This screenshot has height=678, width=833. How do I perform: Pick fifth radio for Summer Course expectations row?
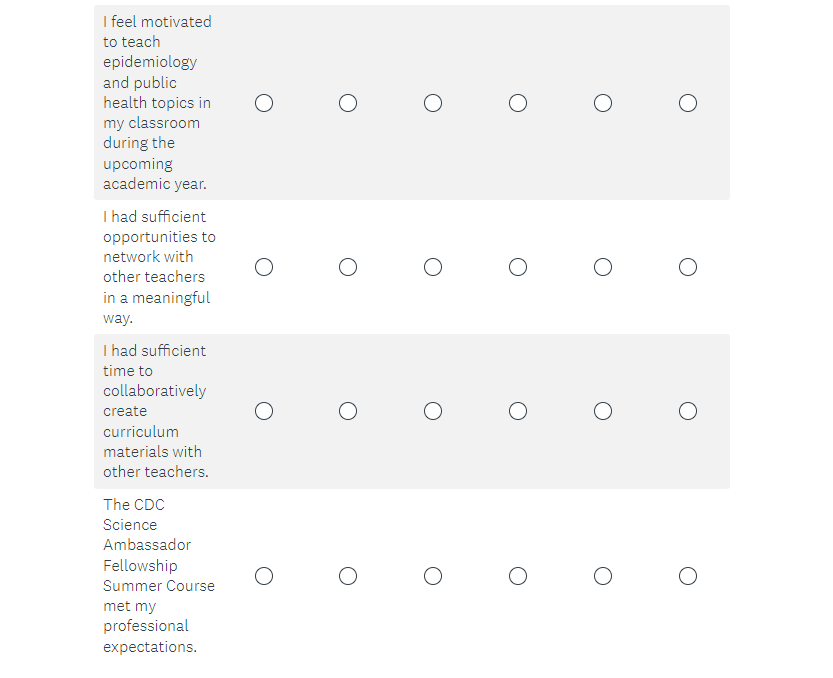tap(603, 576)
